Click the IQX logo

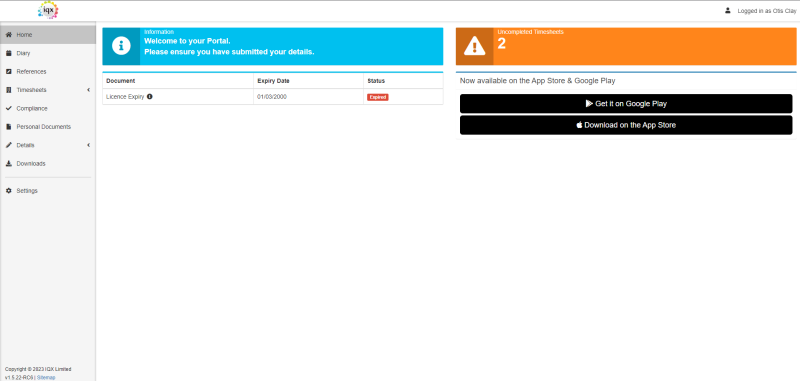point(48,10)
